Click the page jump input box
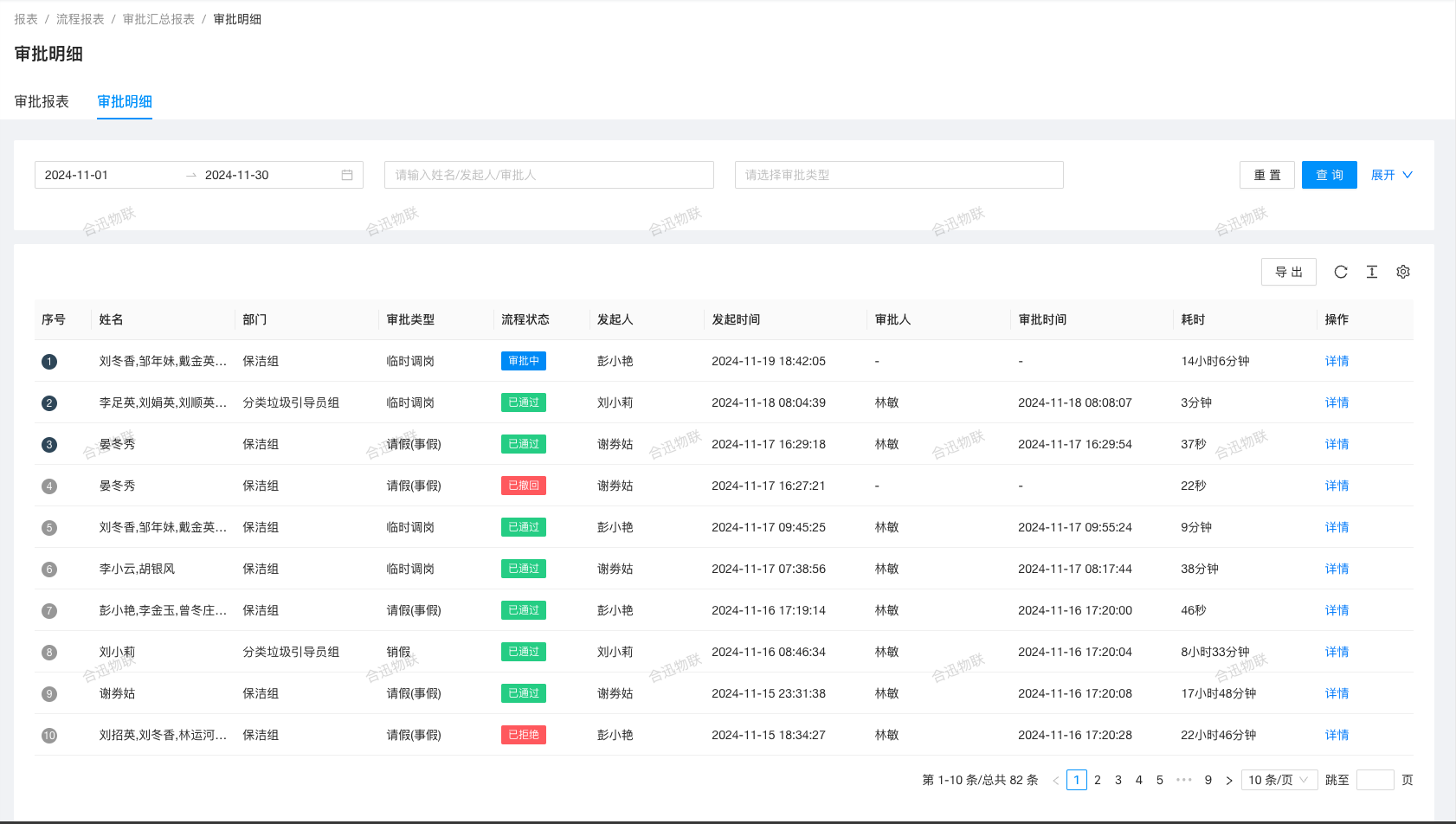The height and width of the screenshot is (824, 1456). point(1375,780)
